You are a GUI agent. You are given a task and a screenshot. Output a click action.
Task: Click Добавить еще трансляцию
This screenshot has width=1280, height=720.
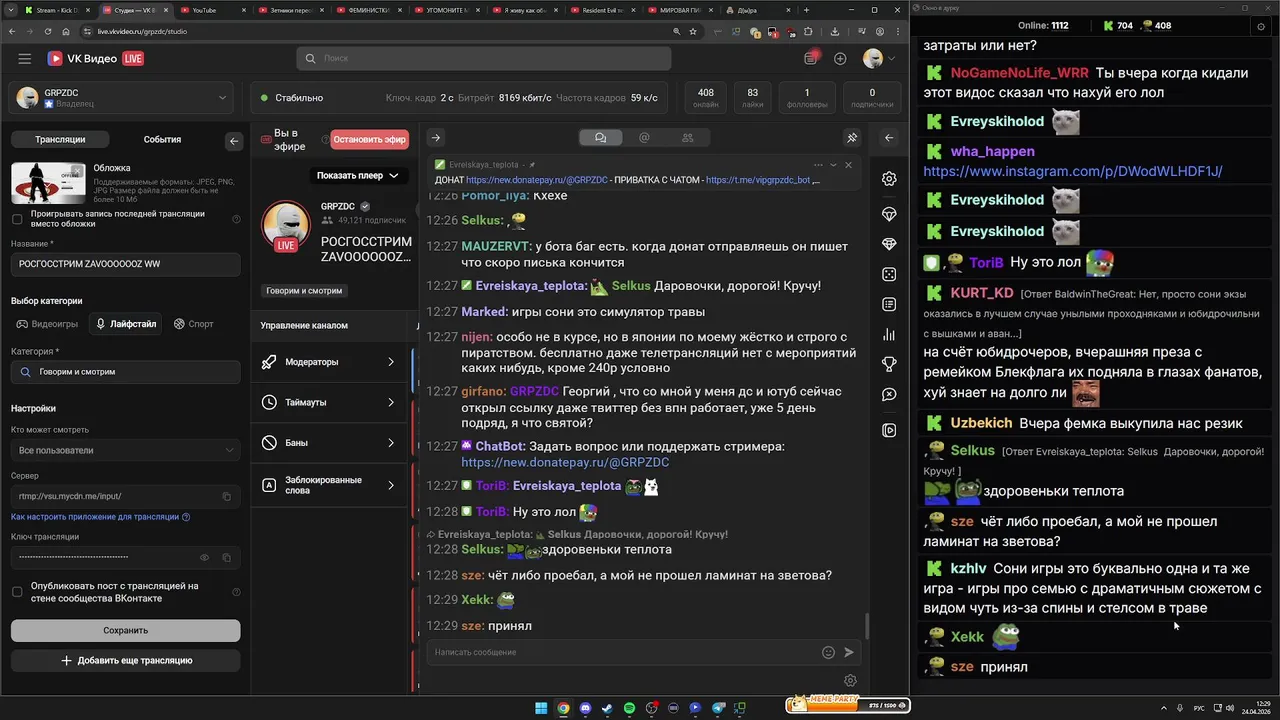click(x=126, y=660)
